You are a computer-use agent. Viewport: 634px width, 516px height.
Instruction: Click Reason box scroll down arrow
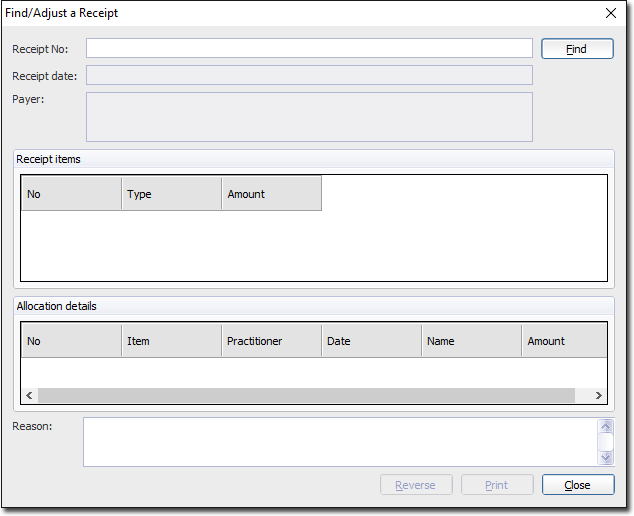coord(605,457)
